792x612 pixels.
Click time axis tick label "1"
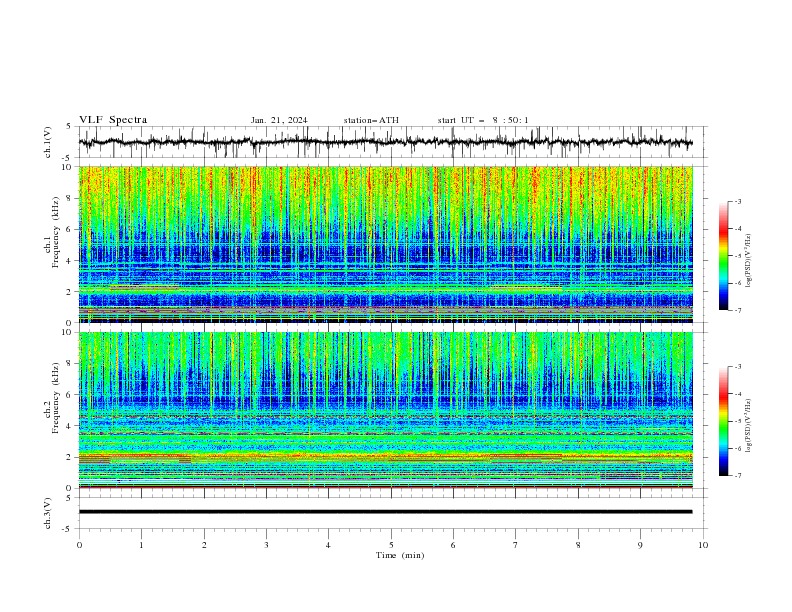(141, 545)
